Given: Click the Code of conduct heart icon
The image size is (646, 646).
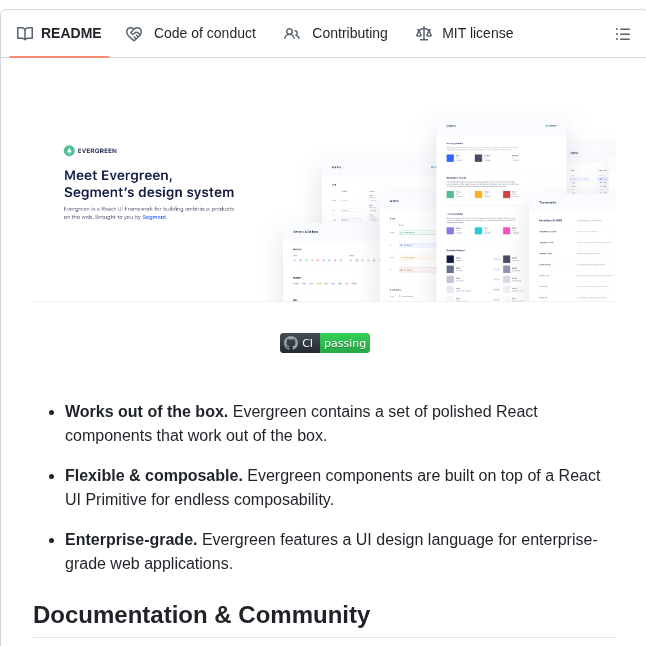Looking at the screenshot, I should pos(134,34).
